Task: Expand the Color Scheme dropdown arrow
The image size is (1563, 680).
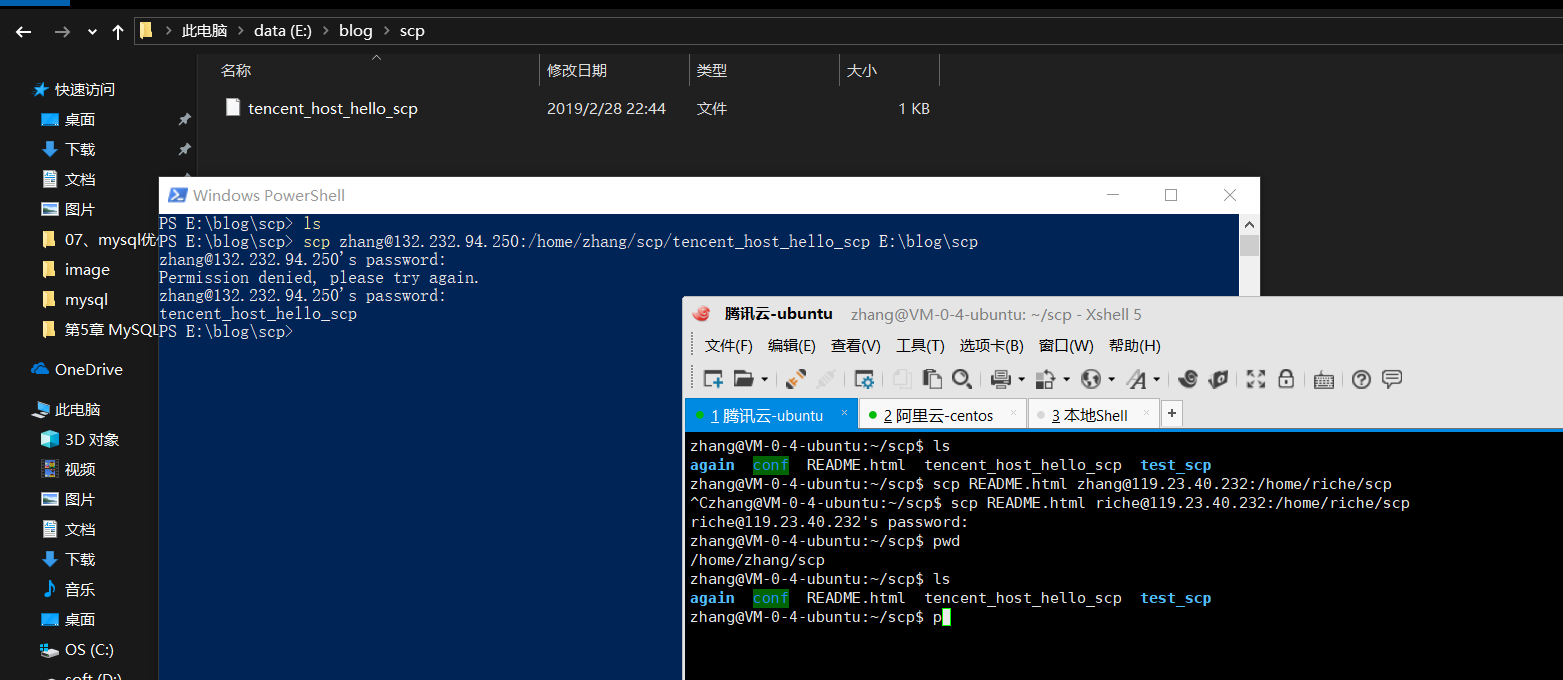Action: (1066, 380)
